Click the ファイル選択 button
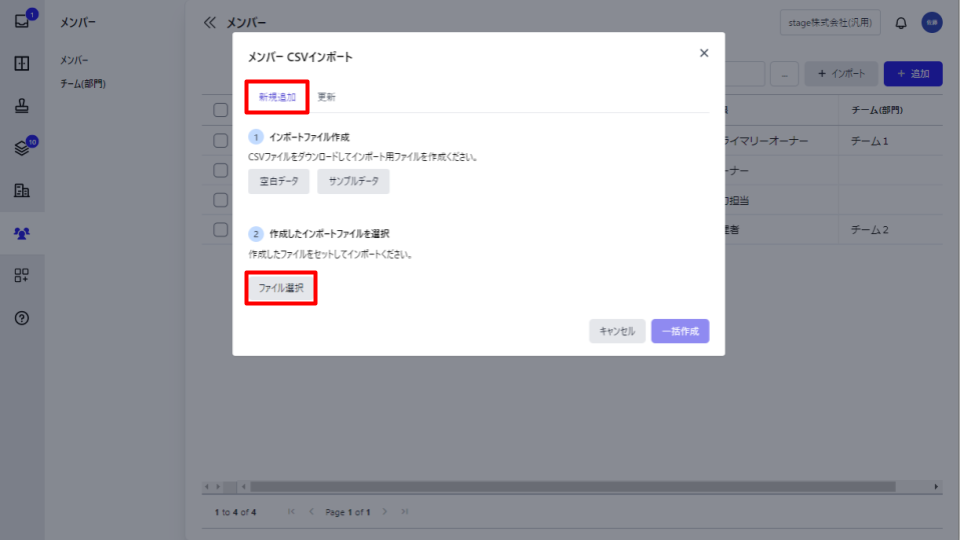 click(281, 288)
